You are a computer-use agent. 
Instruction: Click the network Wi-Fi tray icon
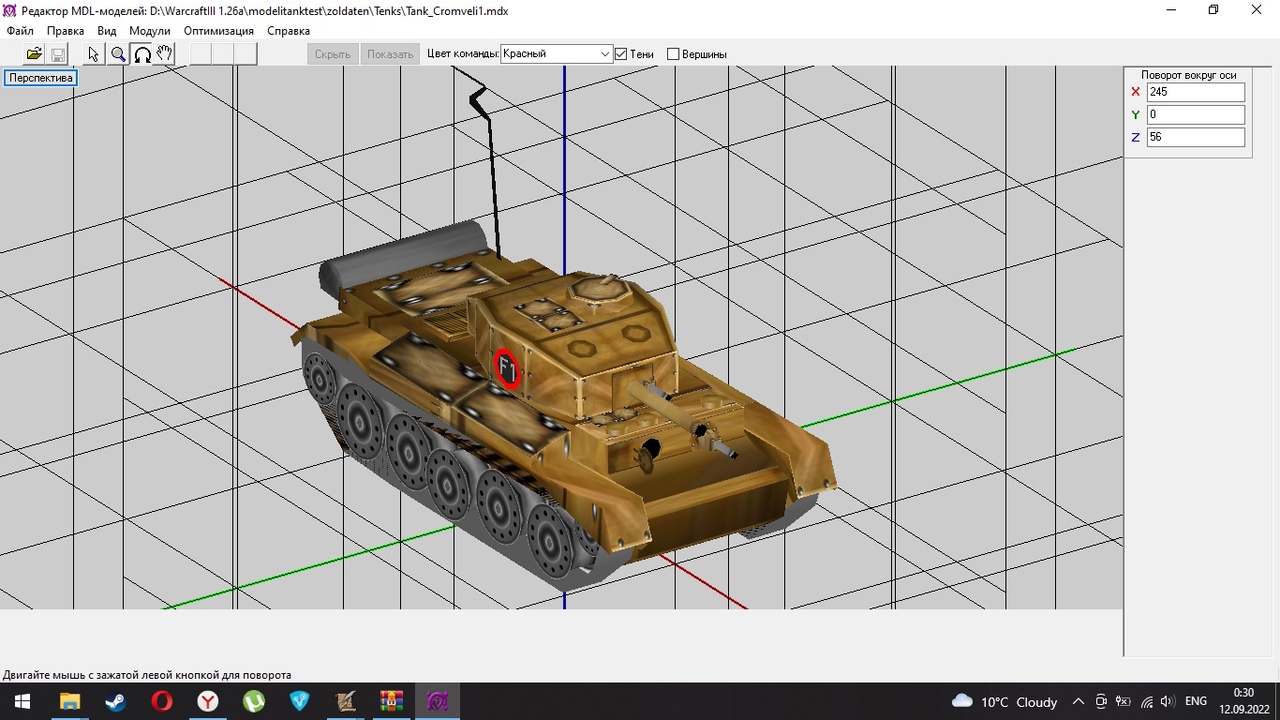[1146, 702]
